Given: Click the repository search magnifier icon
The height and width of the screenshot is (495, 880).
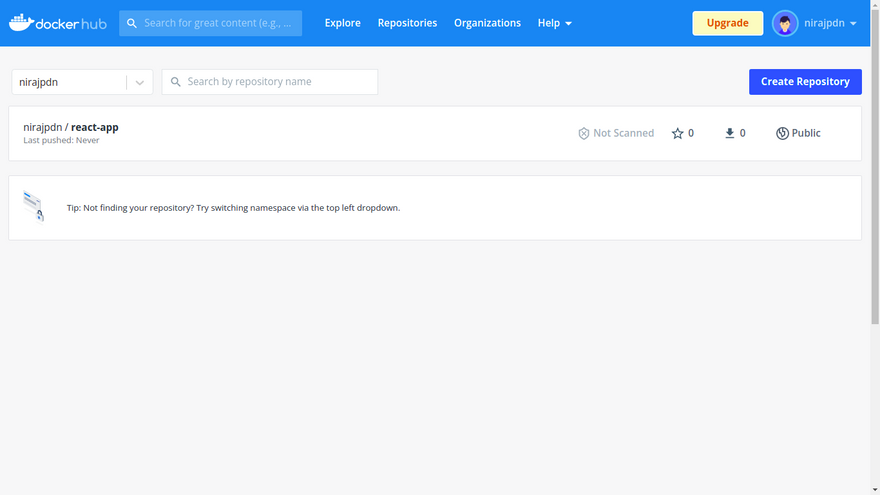Looking at the screenshot, I should coord(176,82).
